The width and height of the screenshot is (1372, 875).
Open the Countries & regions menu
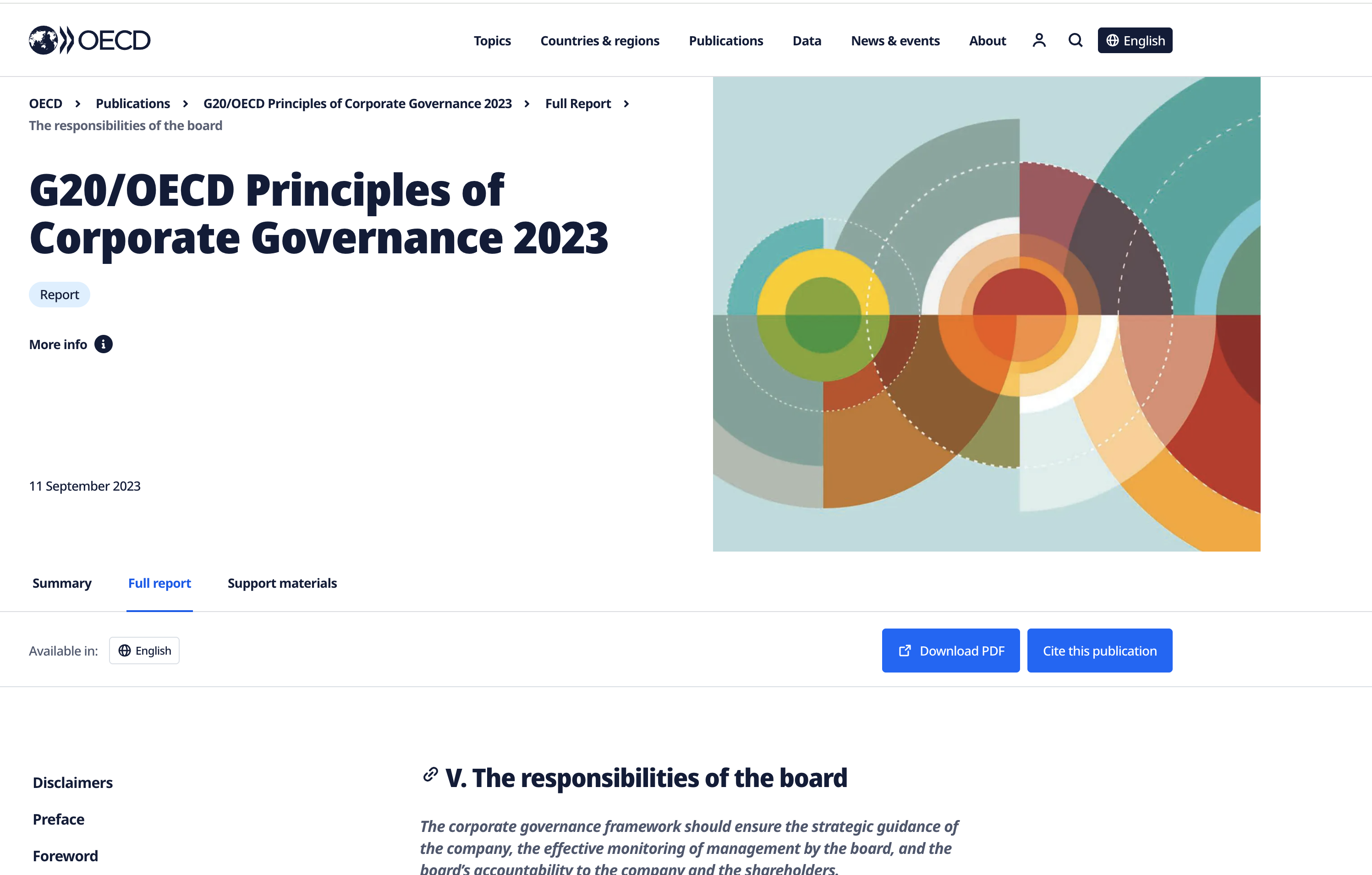pos(600,40)
